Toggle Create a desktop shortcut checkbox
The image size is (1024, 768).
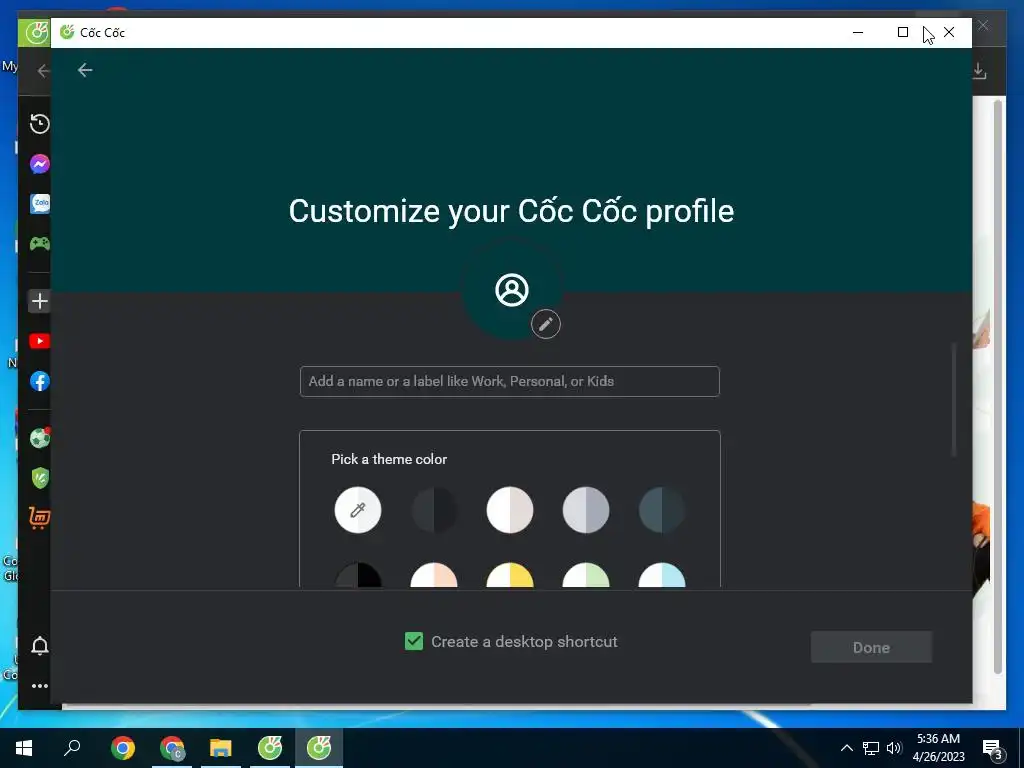(413, 641)
